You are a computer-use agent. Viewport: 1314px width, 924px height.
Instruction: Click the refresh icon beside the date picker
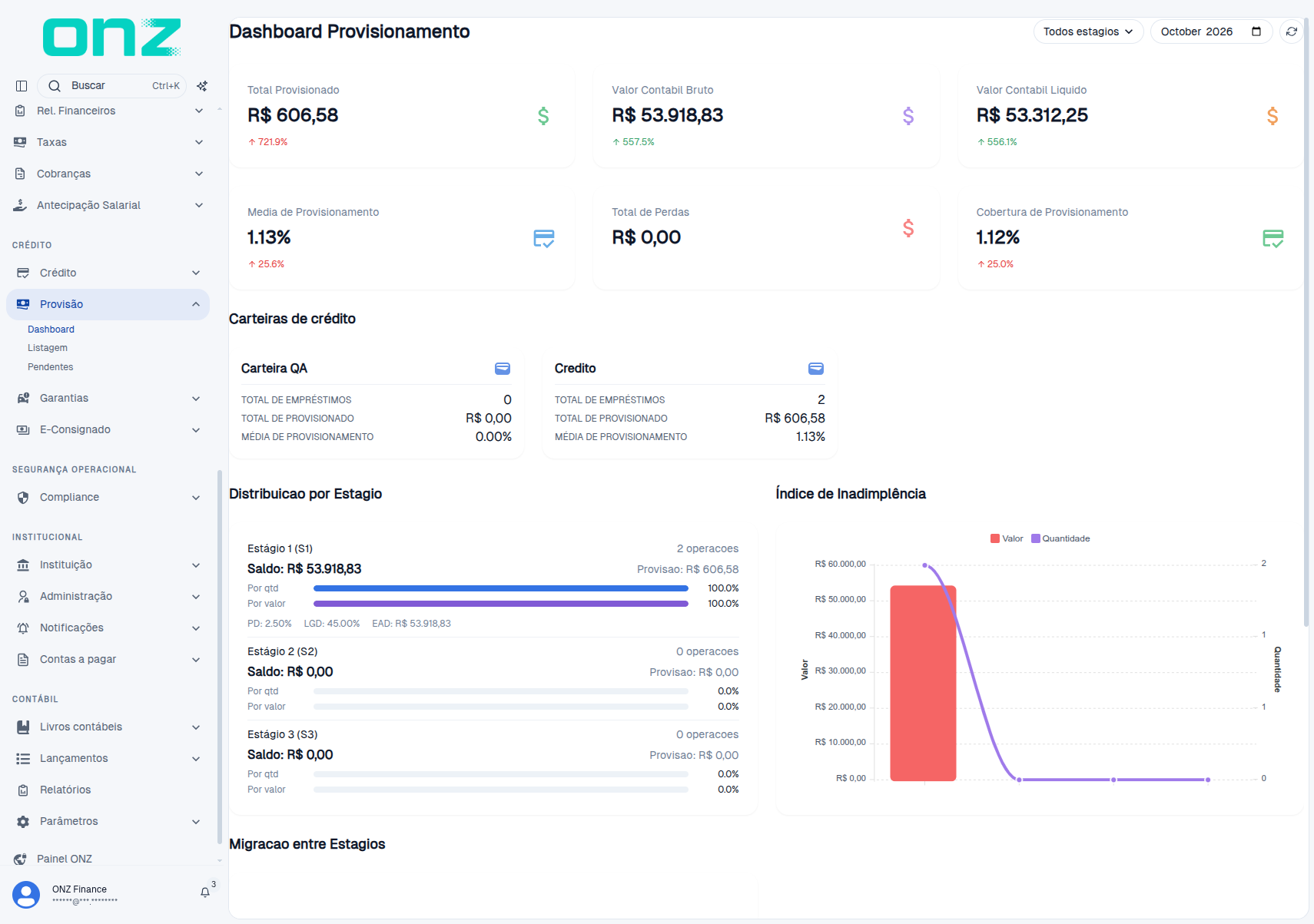point(1291,31)
